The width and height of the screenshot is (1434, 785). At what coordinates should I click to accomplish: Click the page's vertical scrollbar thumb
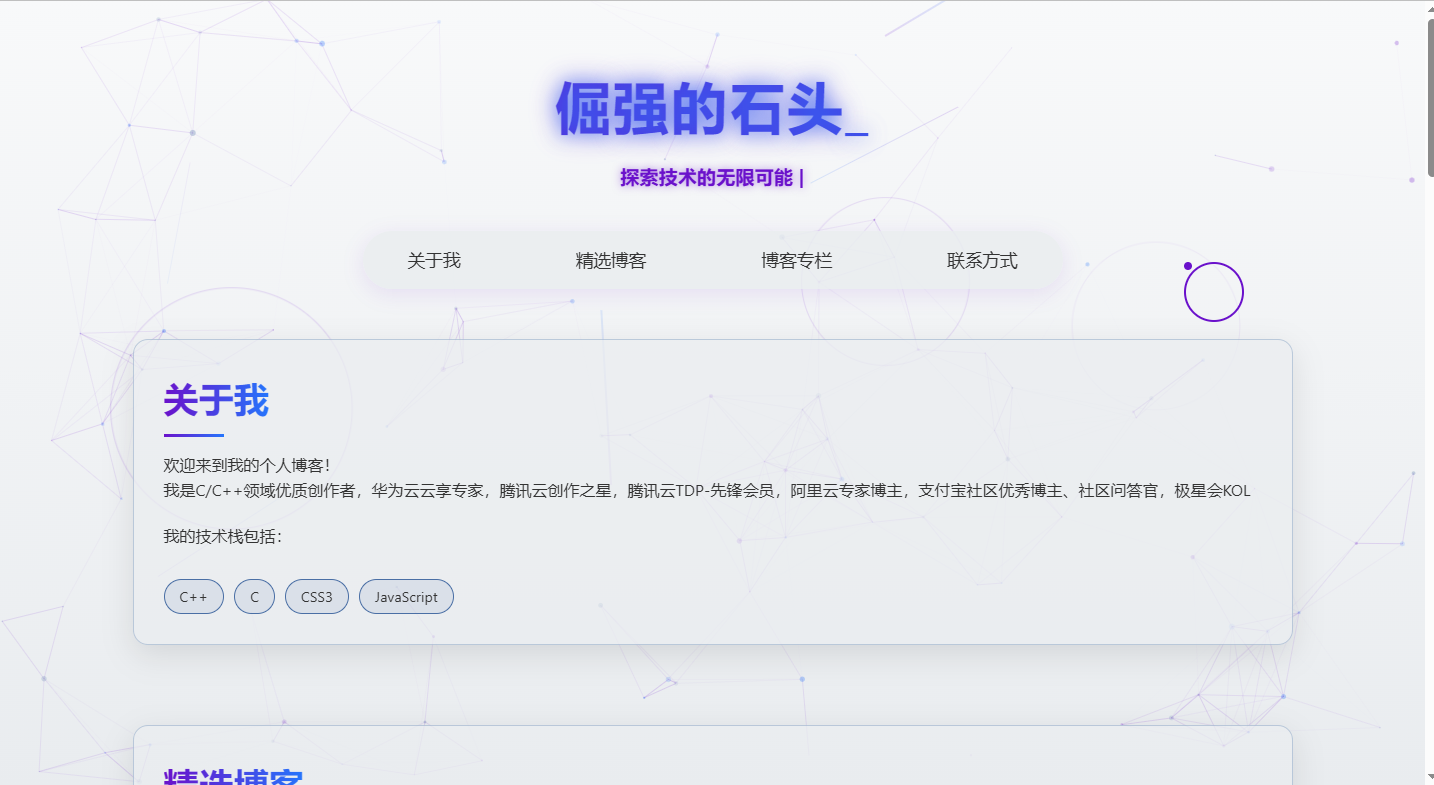[x=1430, y=100]
